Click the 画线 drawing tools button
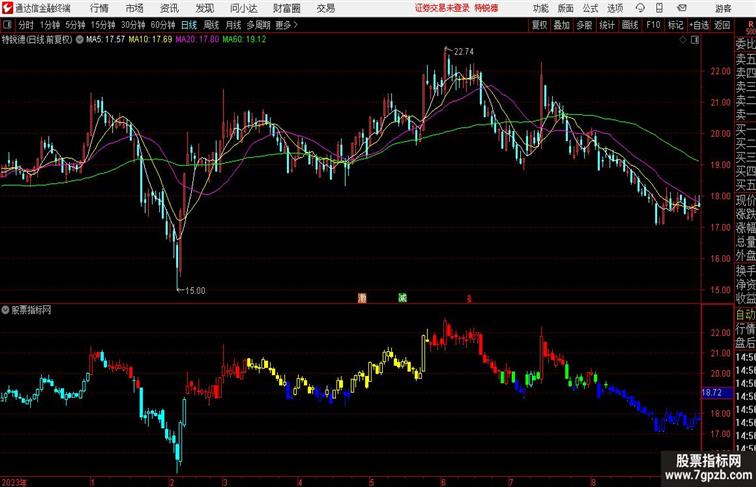 coord(630,25)
